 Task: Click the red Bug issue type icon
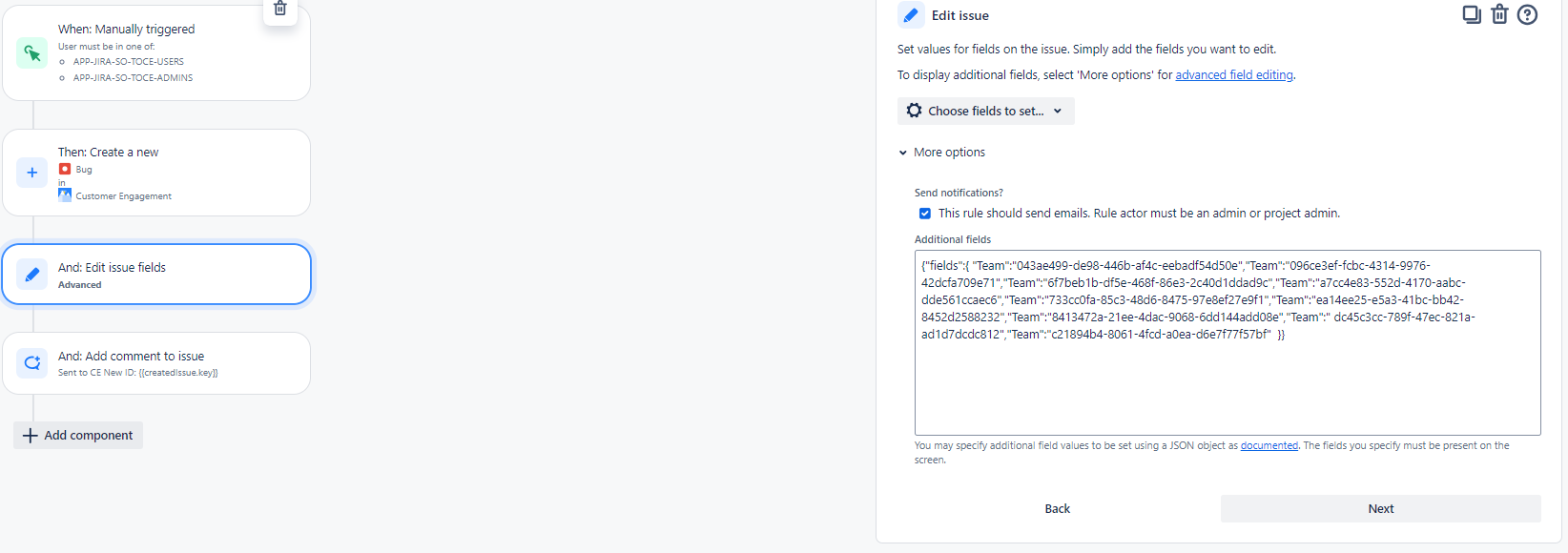[x=65, y=169]
